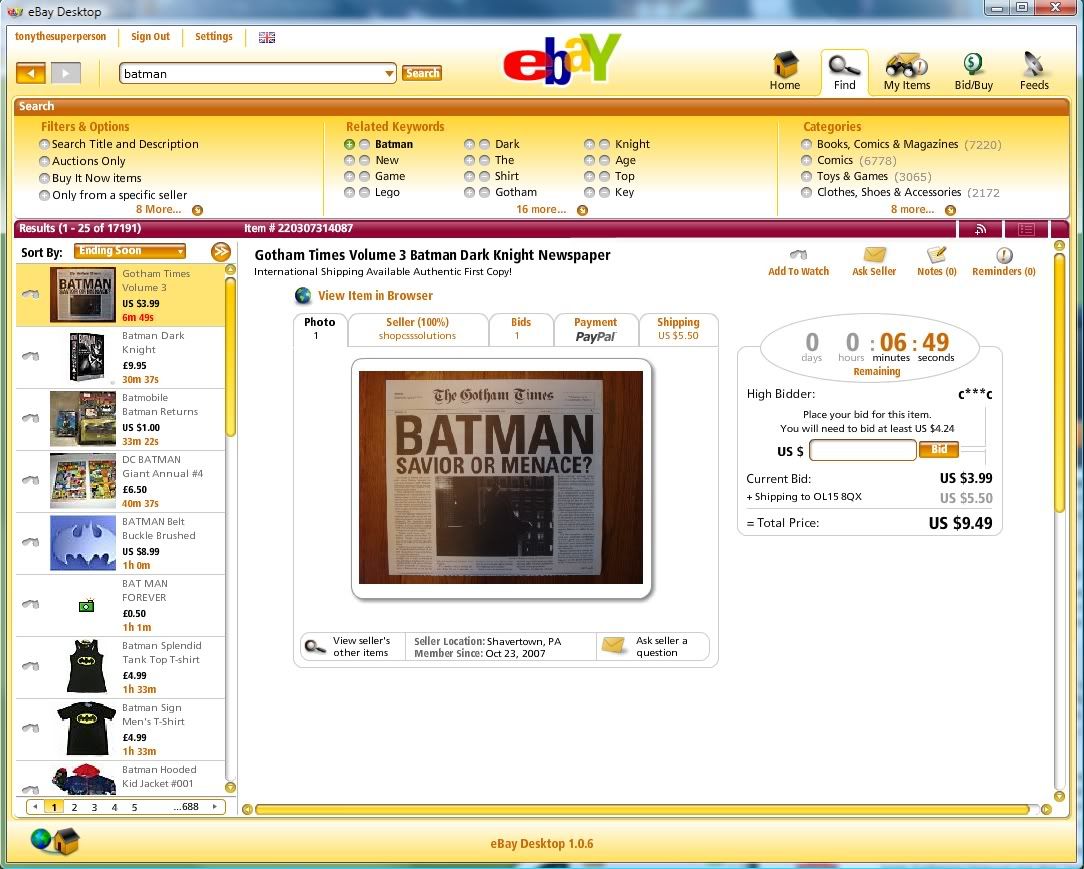Toggle Auctions Only filter
Image resolution: width=1084 pixels, height=869 pixels.
pos(44,161)
